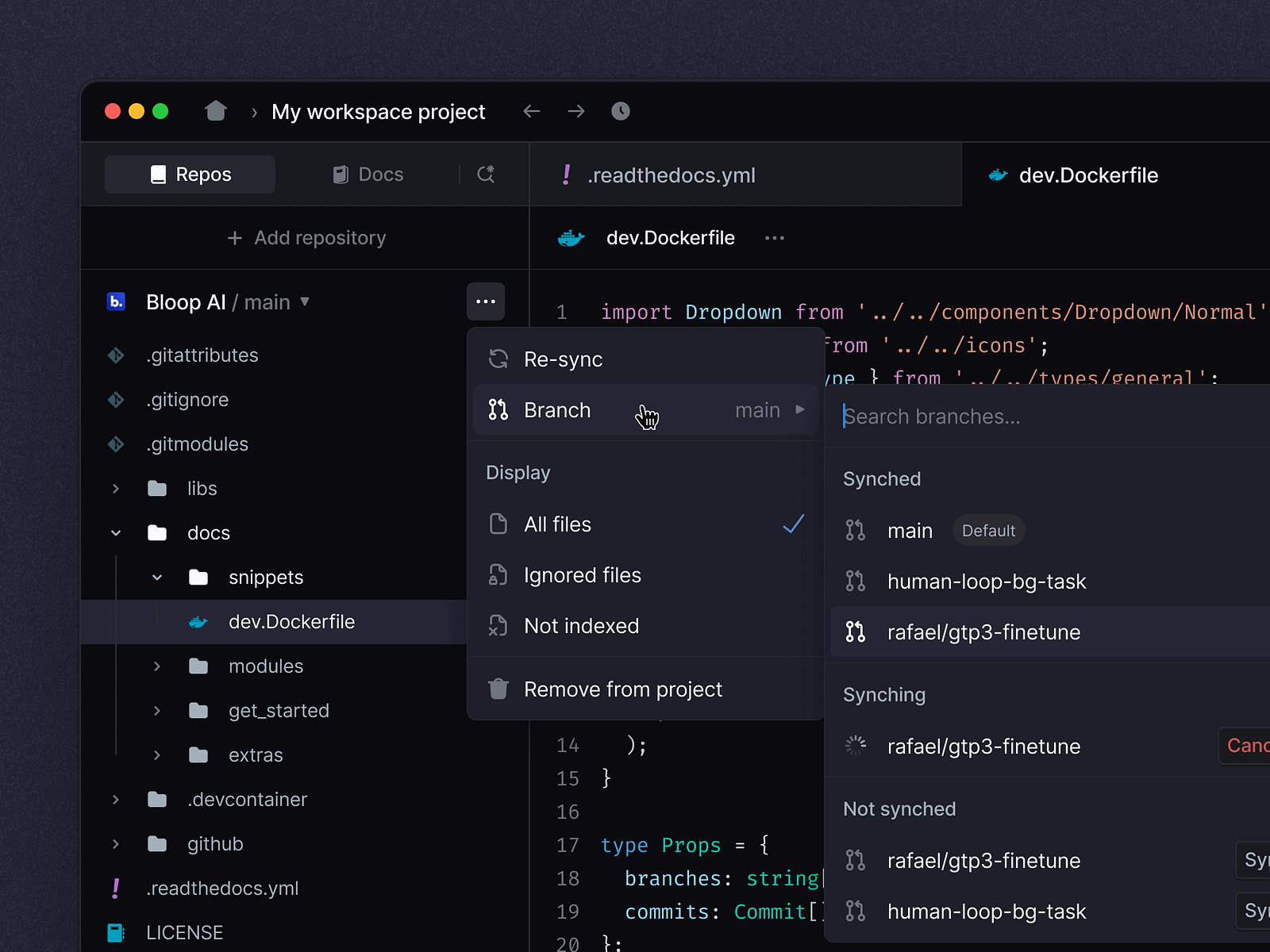The image size is (1270, 952).
Task: Click the branch icon next to human-loop-bg-task
Action: point(856,581)
